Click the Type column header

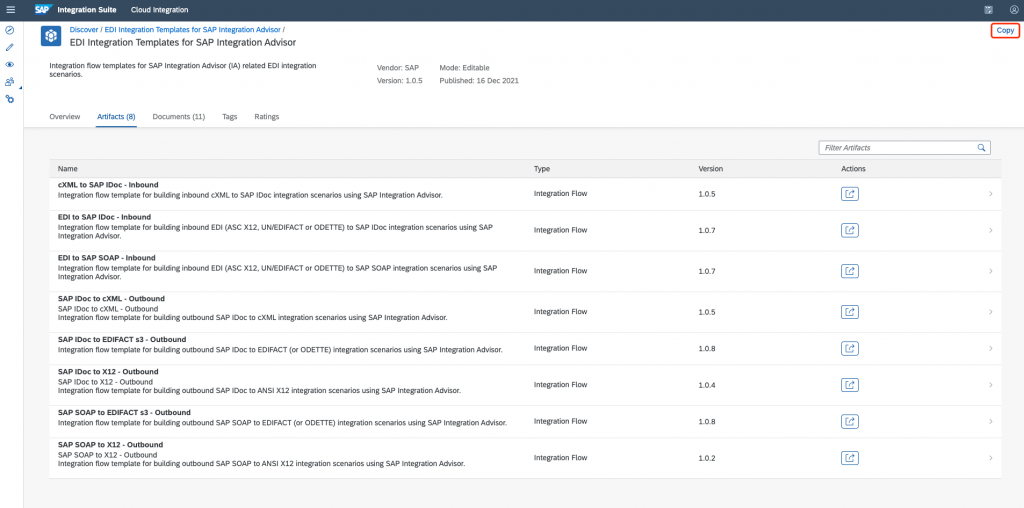542,169
